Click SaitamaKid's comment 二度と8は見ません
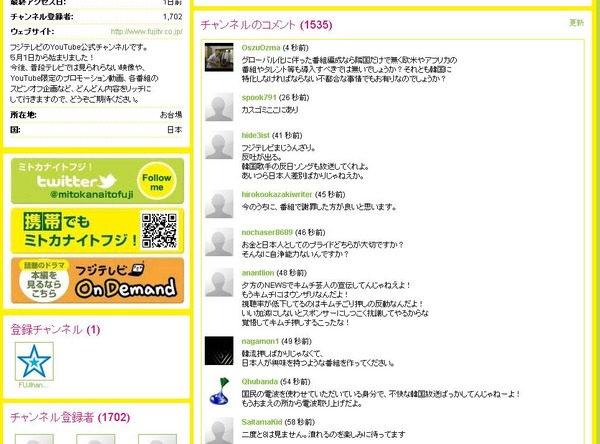 [x=323, y=434]
